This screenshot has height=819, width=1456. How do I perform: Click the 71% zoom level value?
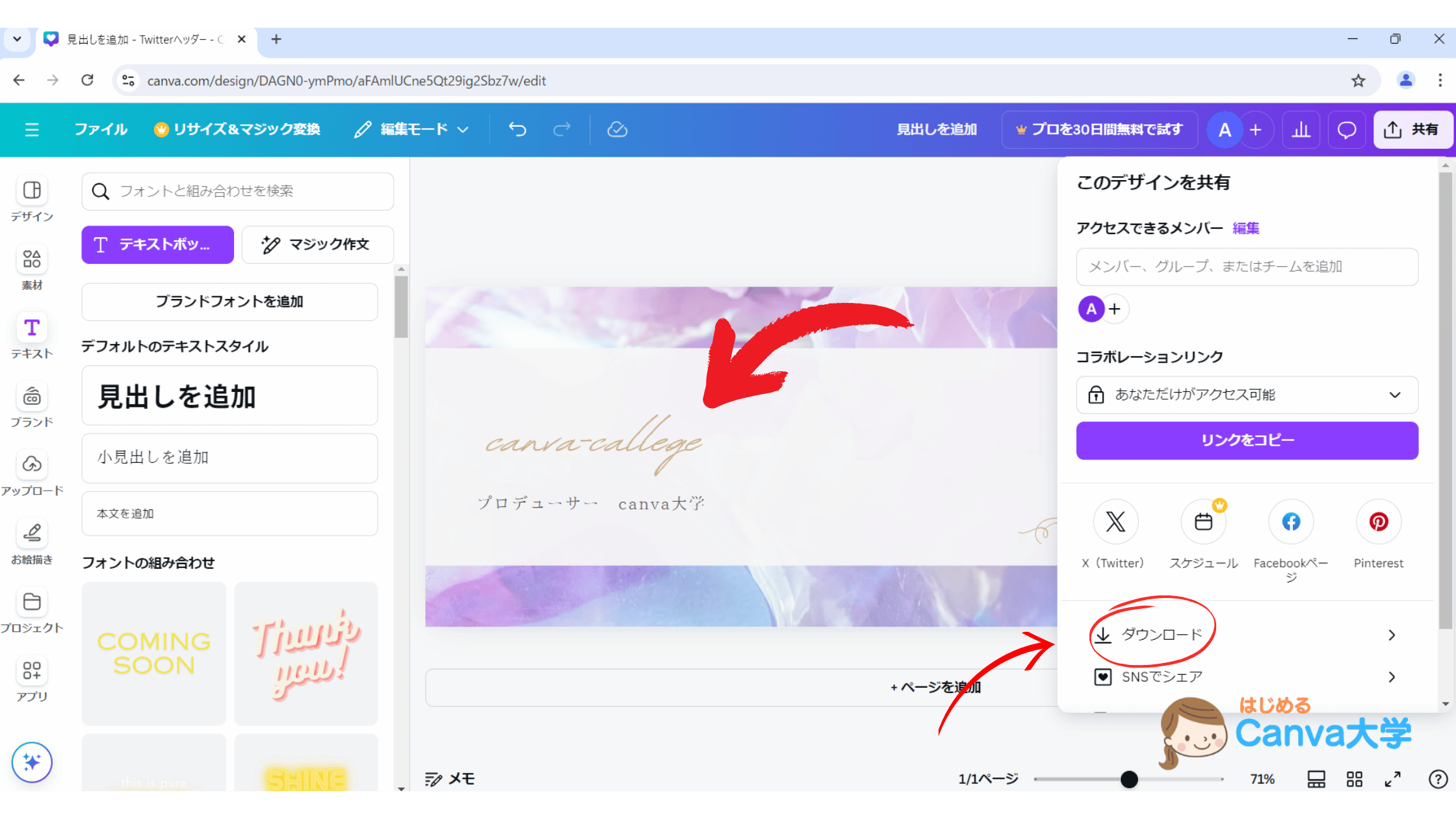[x=1262, y=779]
